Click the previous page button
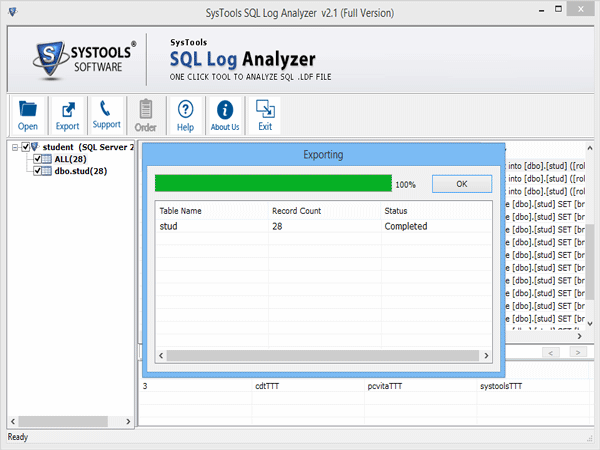 tap(551, 352)
